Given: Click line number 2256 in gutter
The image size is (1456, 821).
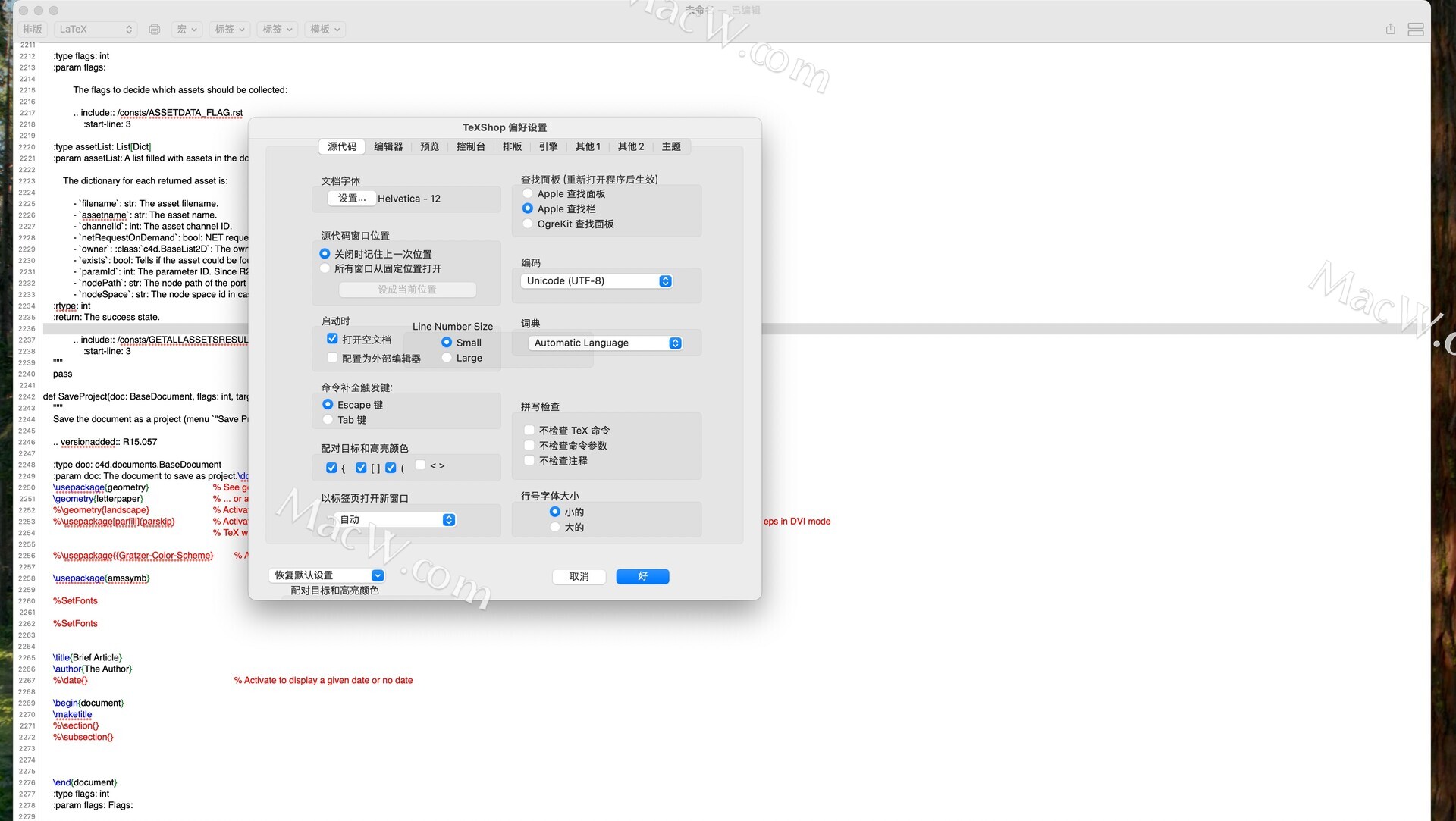Looking at the screenshot, I should coord(27,556).
